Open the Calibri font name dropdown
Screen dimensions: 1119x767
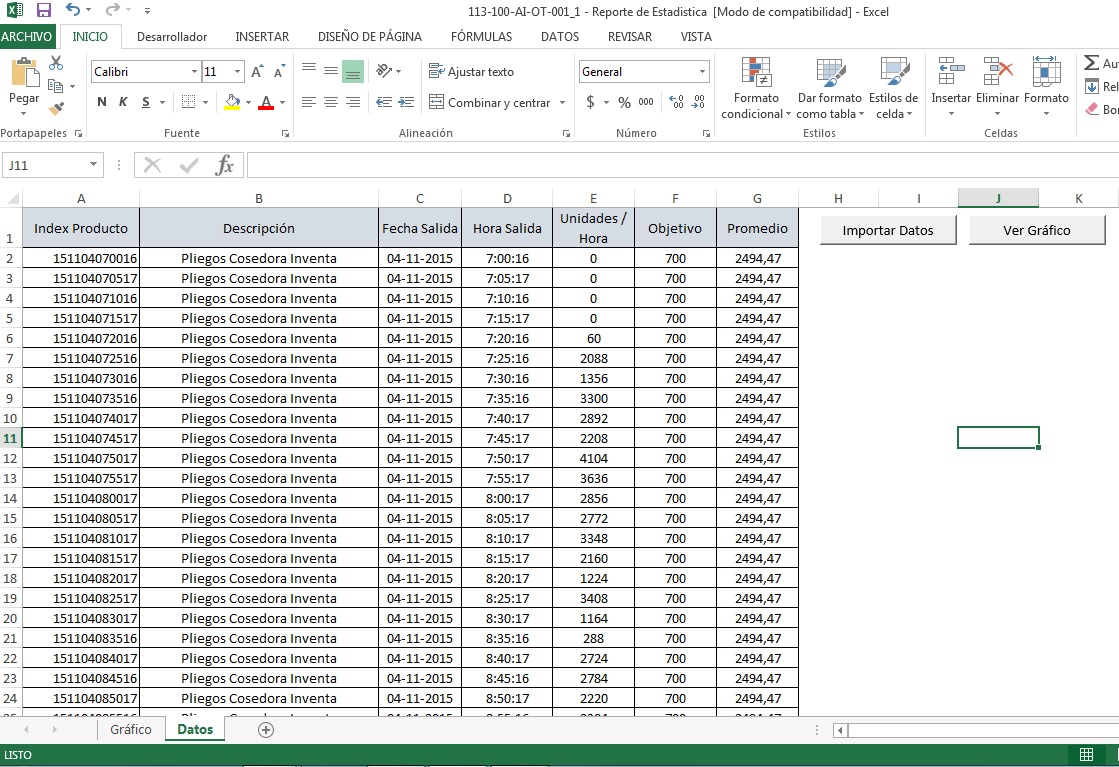point(194,72)
